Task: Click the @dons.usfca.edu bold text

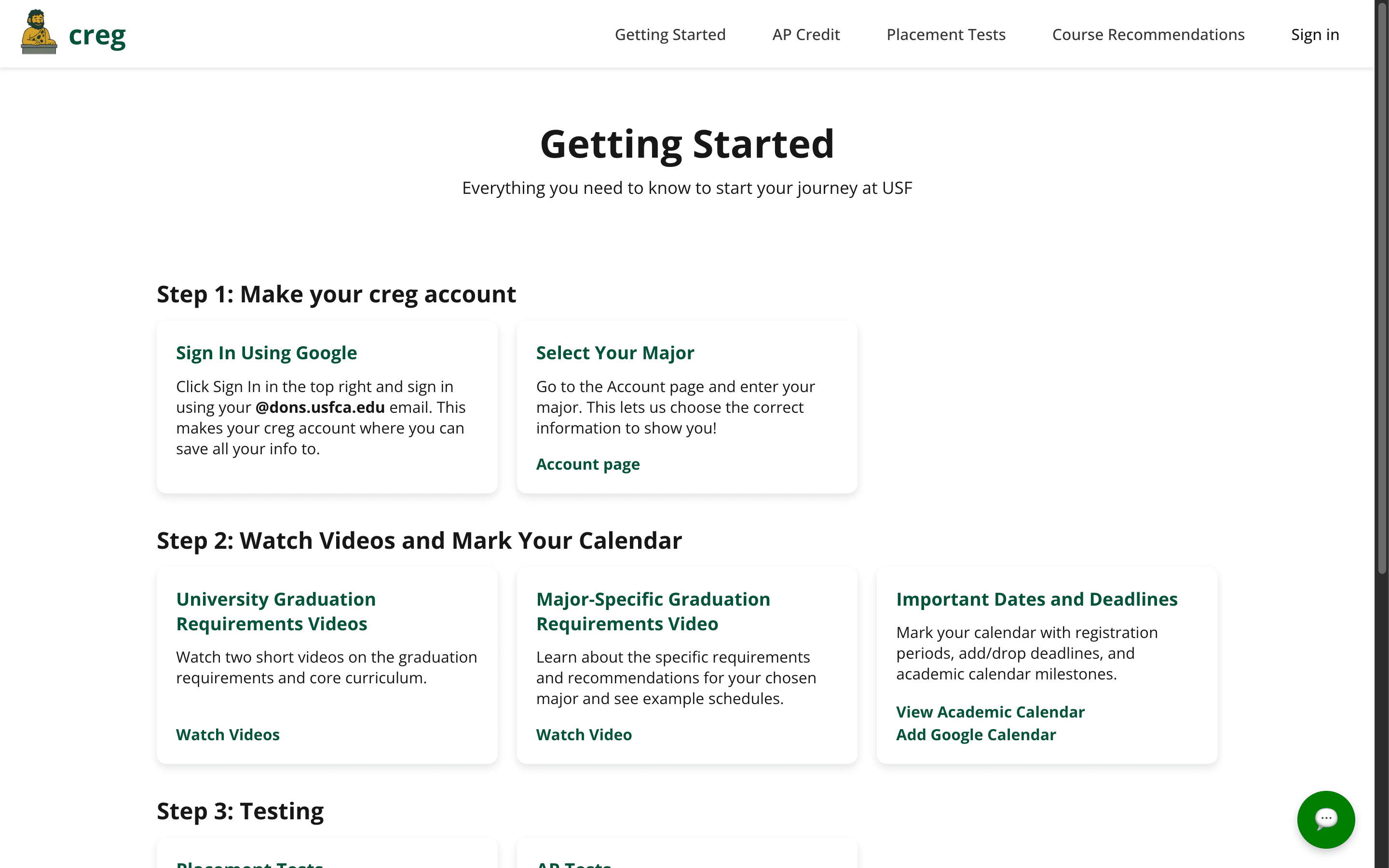Action: (x=320, y=407)
